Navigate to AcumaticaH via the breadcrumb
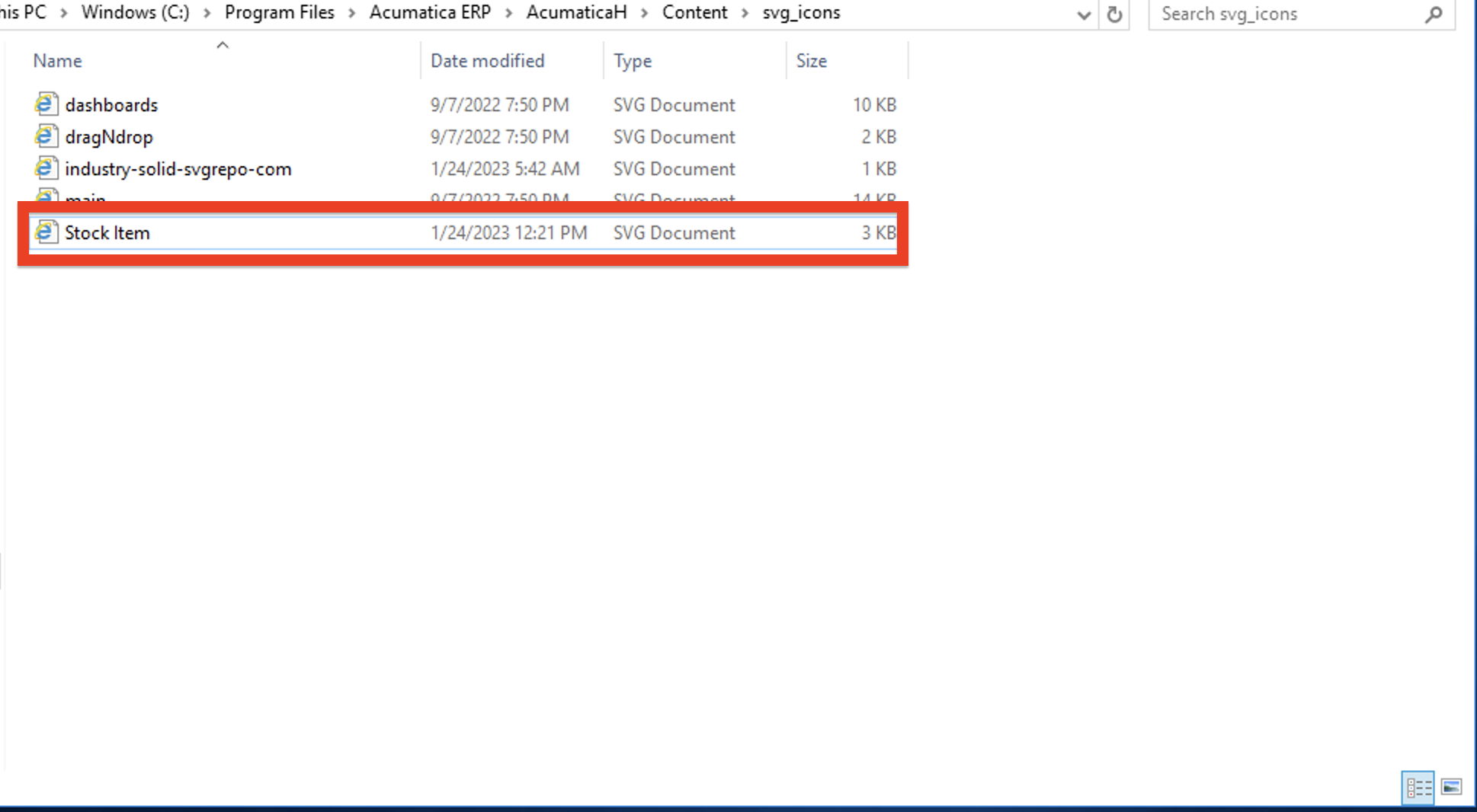 tap(577, 12)
